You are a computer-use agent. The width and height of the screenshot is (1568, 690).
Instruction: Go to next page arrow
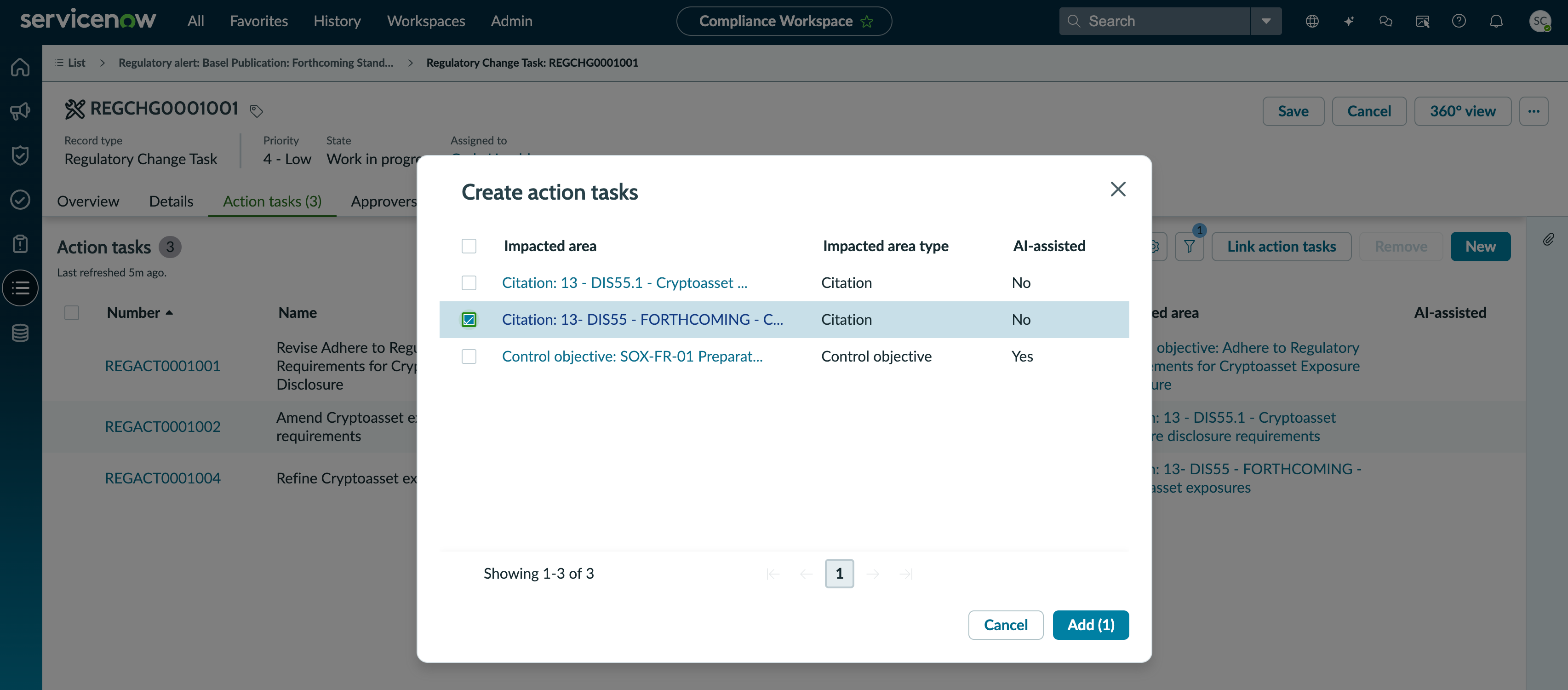(873, 574)
